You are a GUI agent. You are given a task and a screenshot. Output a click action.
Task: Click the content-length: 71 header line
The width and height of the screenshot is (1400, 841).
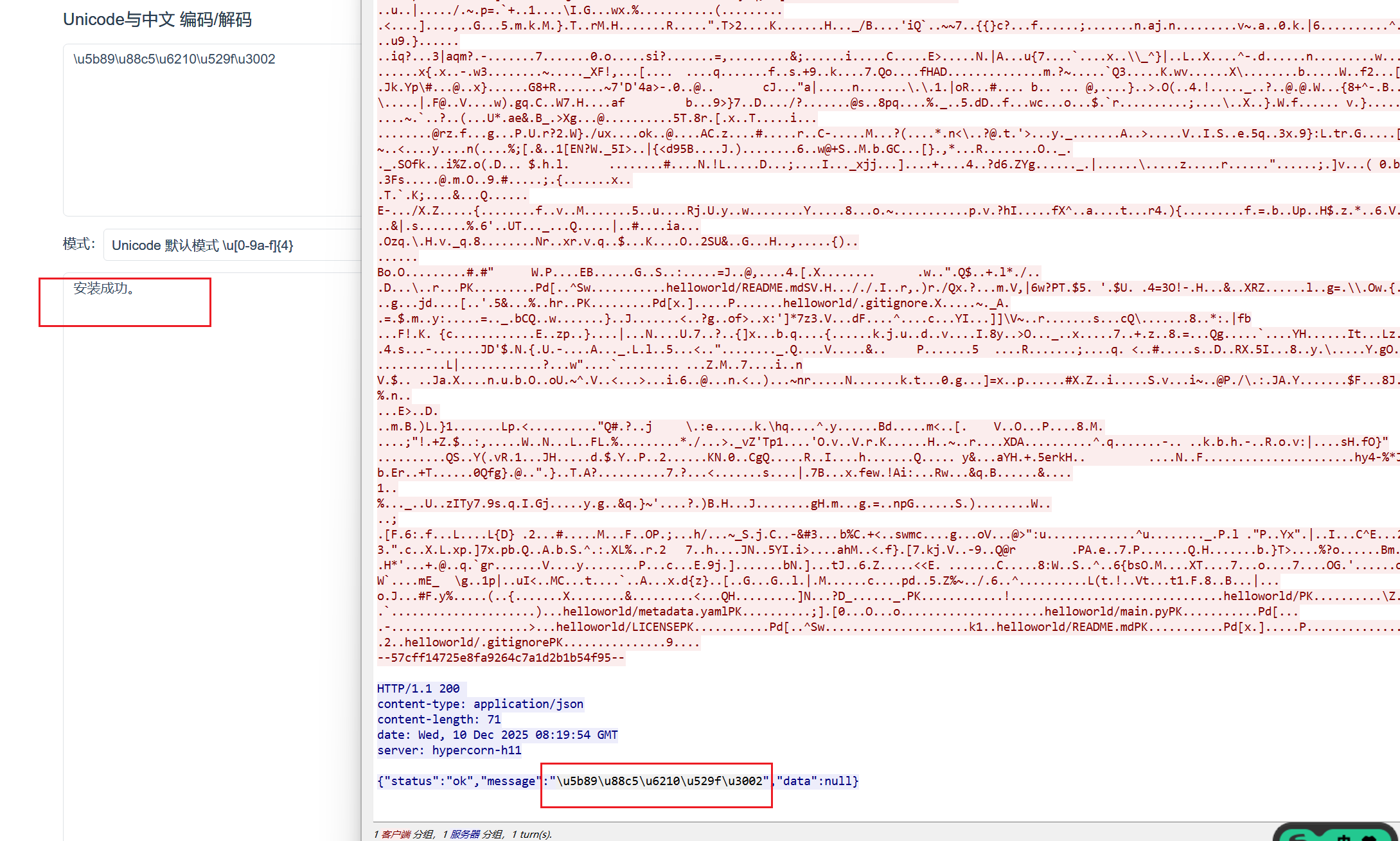tap(439, 720)
